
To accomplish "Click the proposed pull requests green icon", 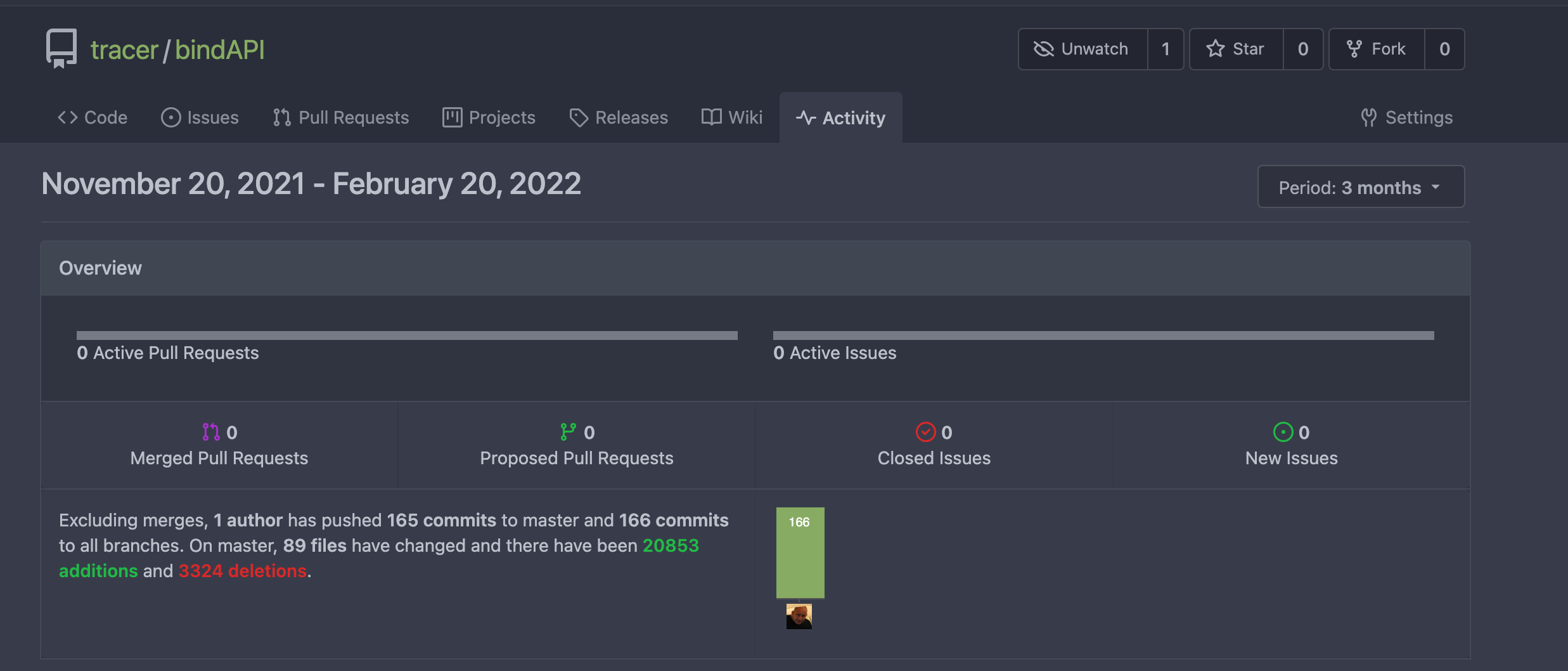I will coord(568,432).
